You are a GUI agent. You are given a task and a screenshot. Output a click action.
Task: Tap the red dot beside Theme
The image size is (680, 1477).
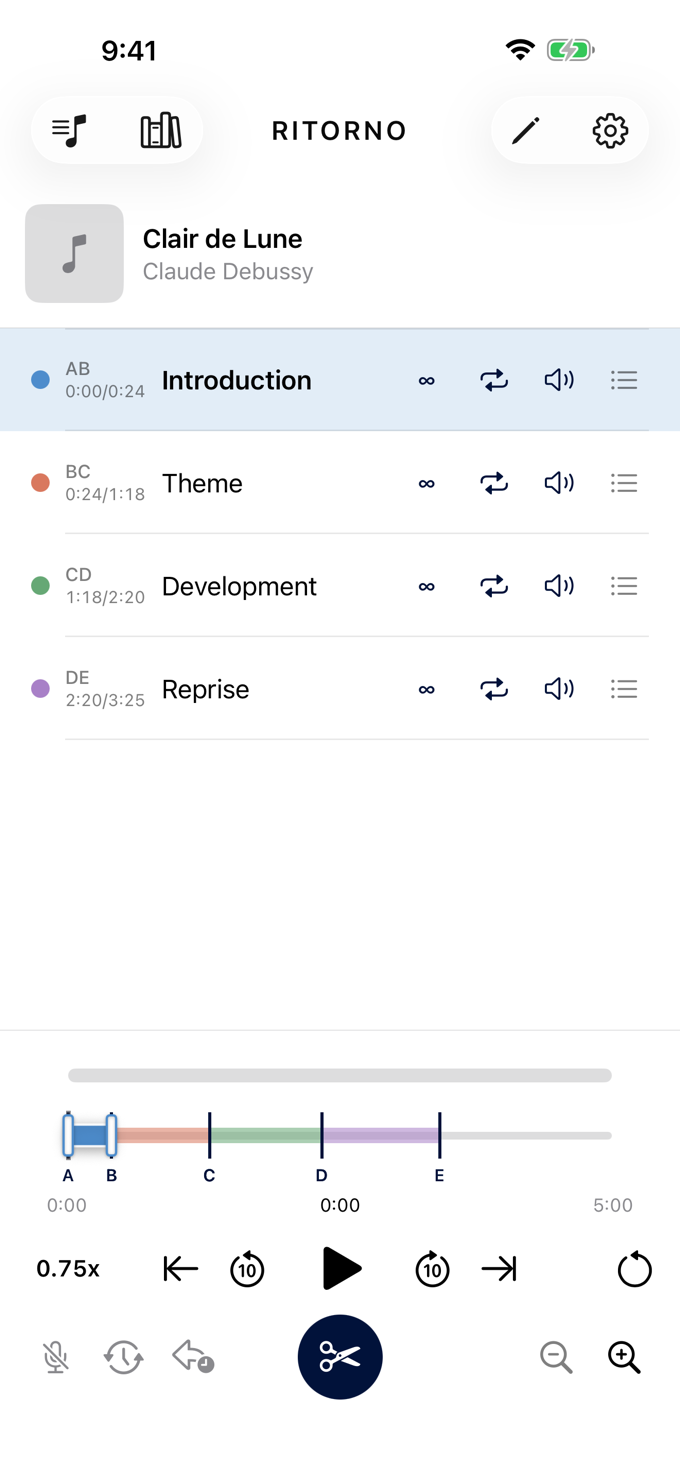coord(40,483)
